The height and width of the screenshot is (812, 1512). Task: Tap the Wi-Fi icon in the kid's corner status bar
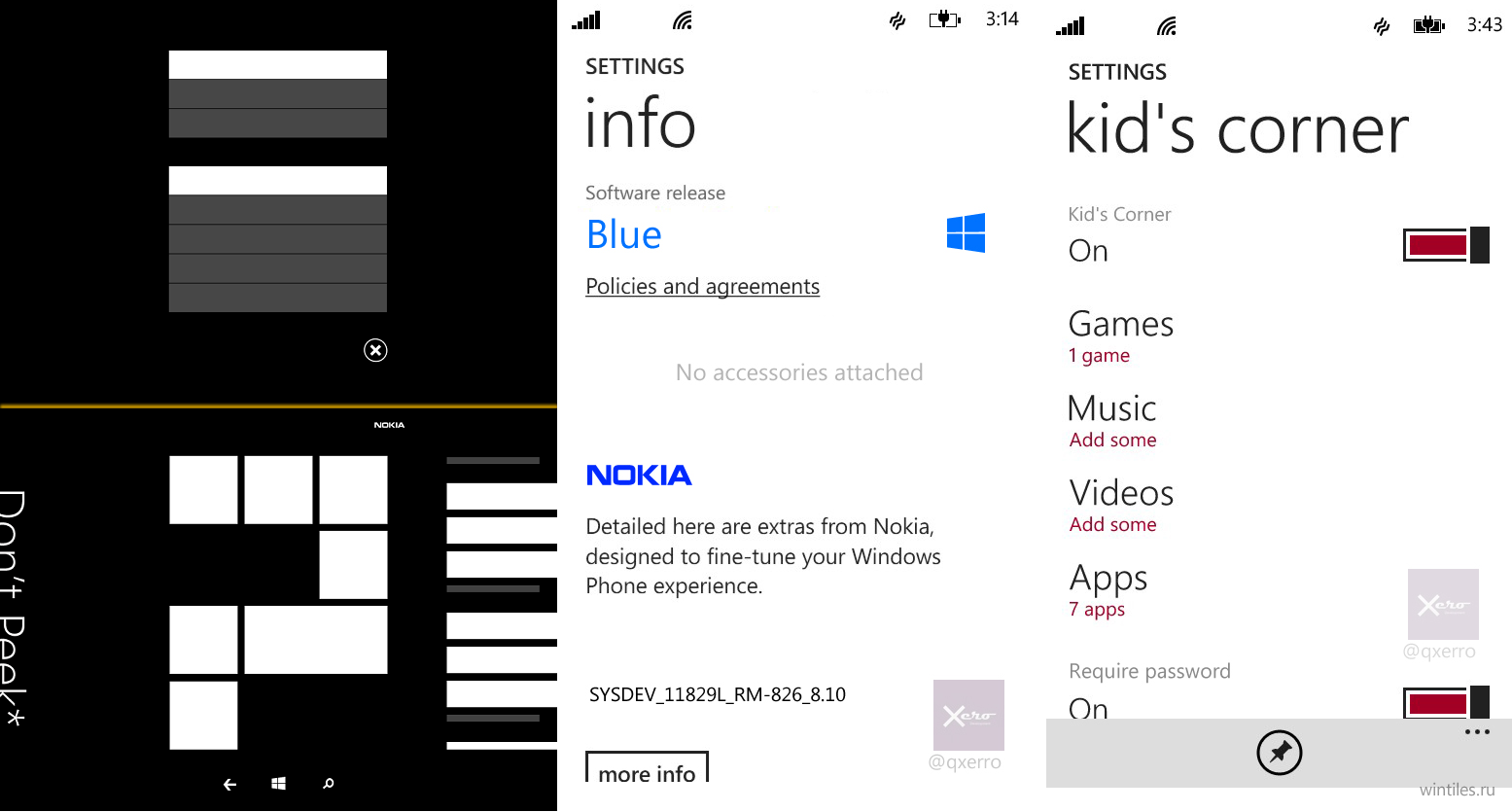pyautogui.click(x=1167, y=26)
